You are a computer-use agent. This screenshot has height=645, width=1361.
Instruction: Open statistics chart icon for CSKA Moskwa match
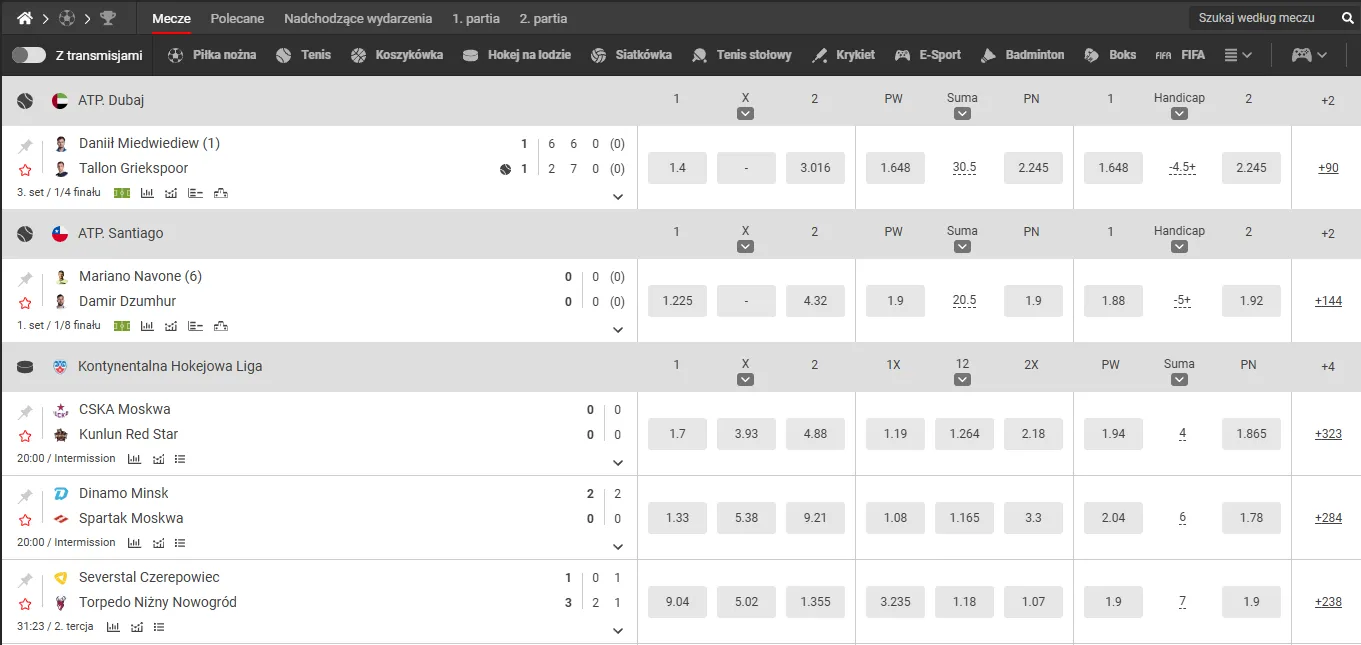134,459
